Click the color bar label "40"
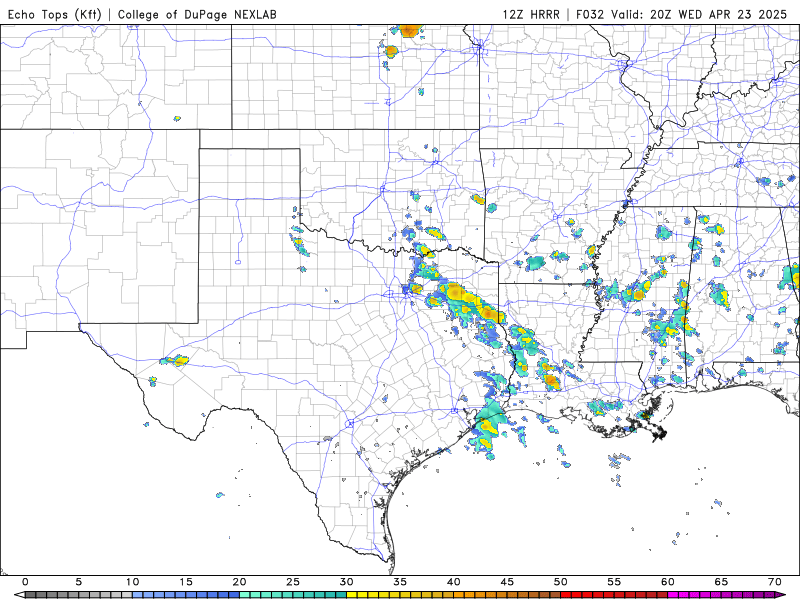 454,582
